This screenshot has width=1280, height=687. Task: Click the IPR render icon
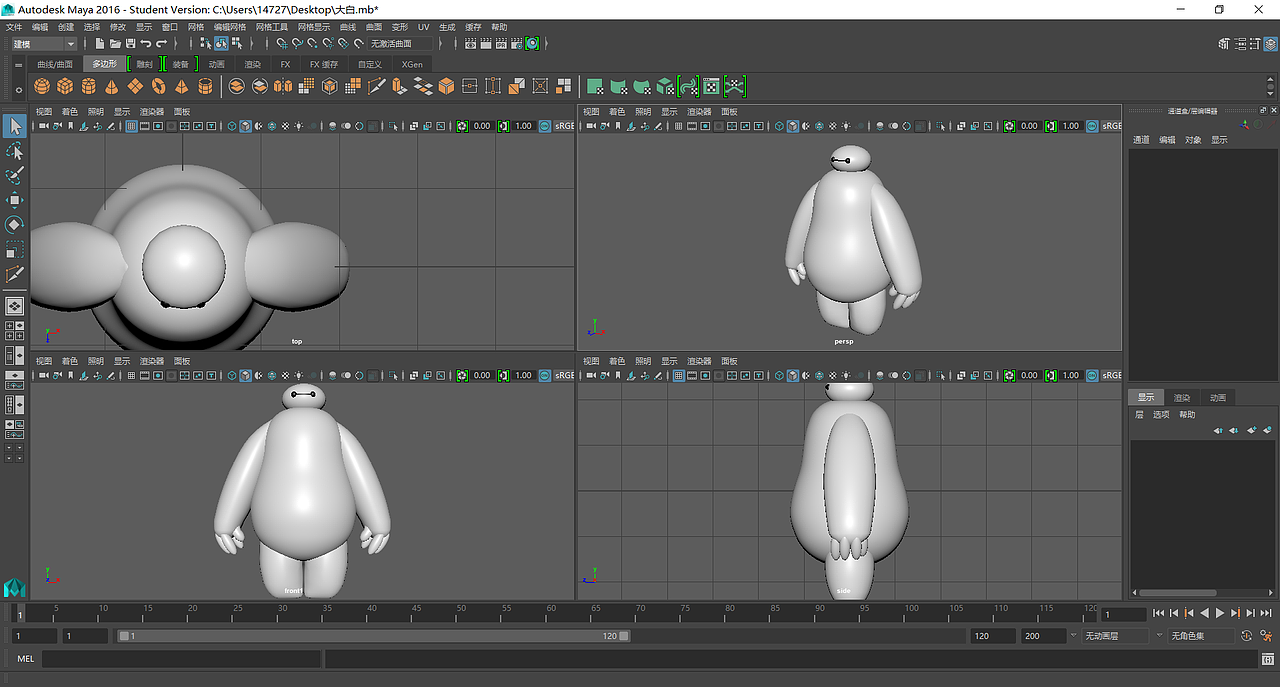501,44
